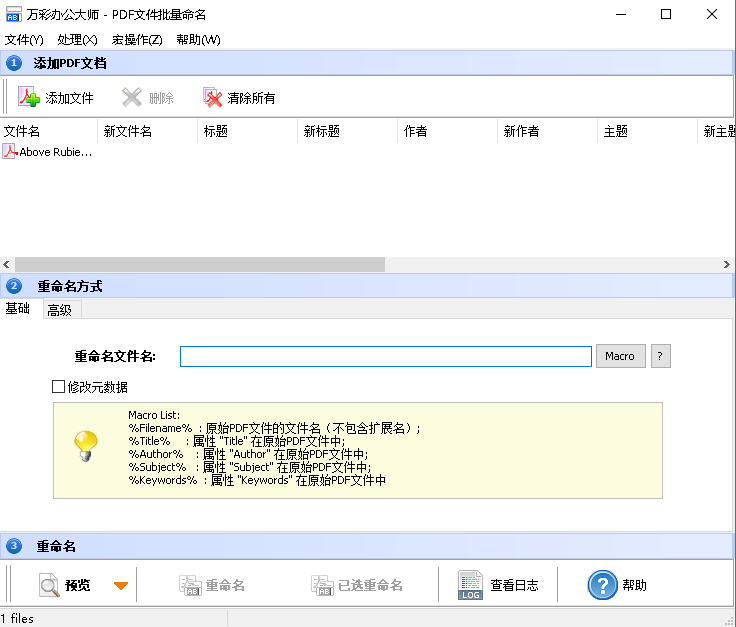Click the blue 帮助 question mark icon

[602, 585]
